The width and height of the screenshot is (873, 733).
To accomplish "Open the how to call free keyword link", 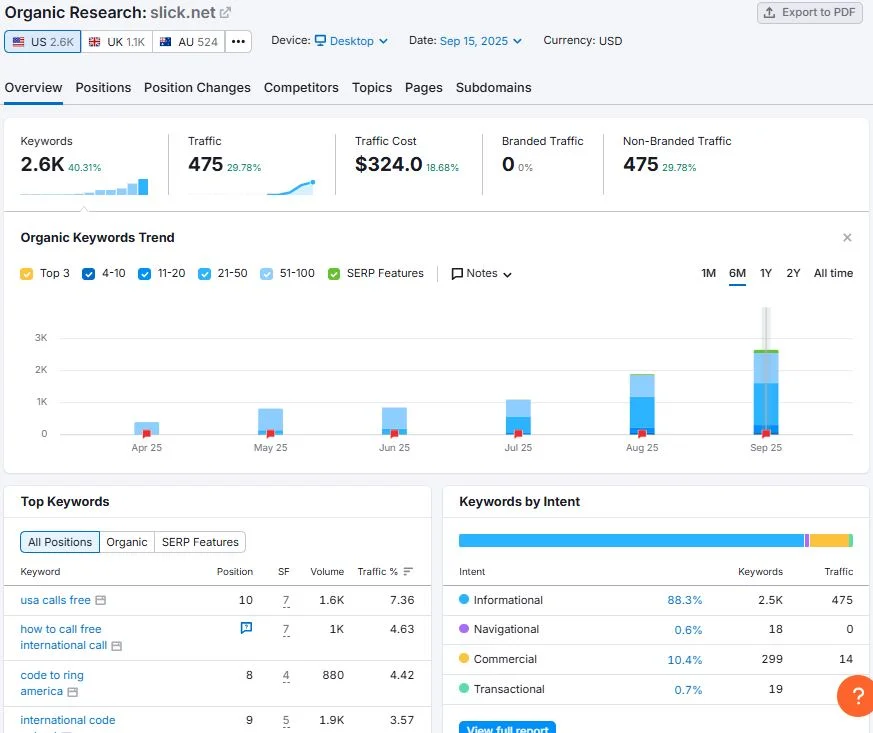I will pyautogui.click(x=63, y=637).
